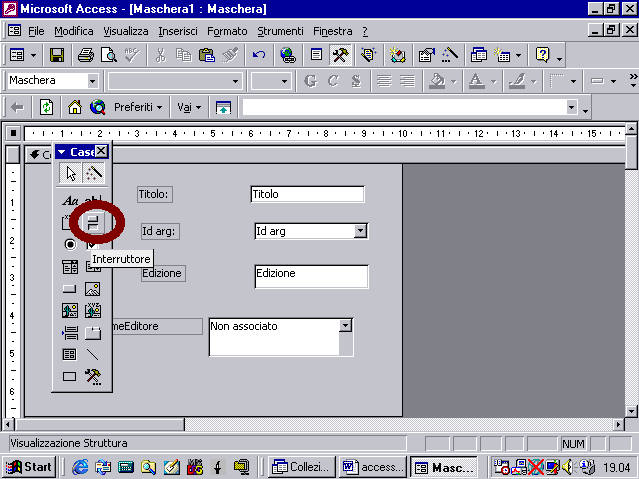The height and width of the screenshot is (479, 639).
Task: Click the web toolbar Refresh icon
Action: coord(46,108)
